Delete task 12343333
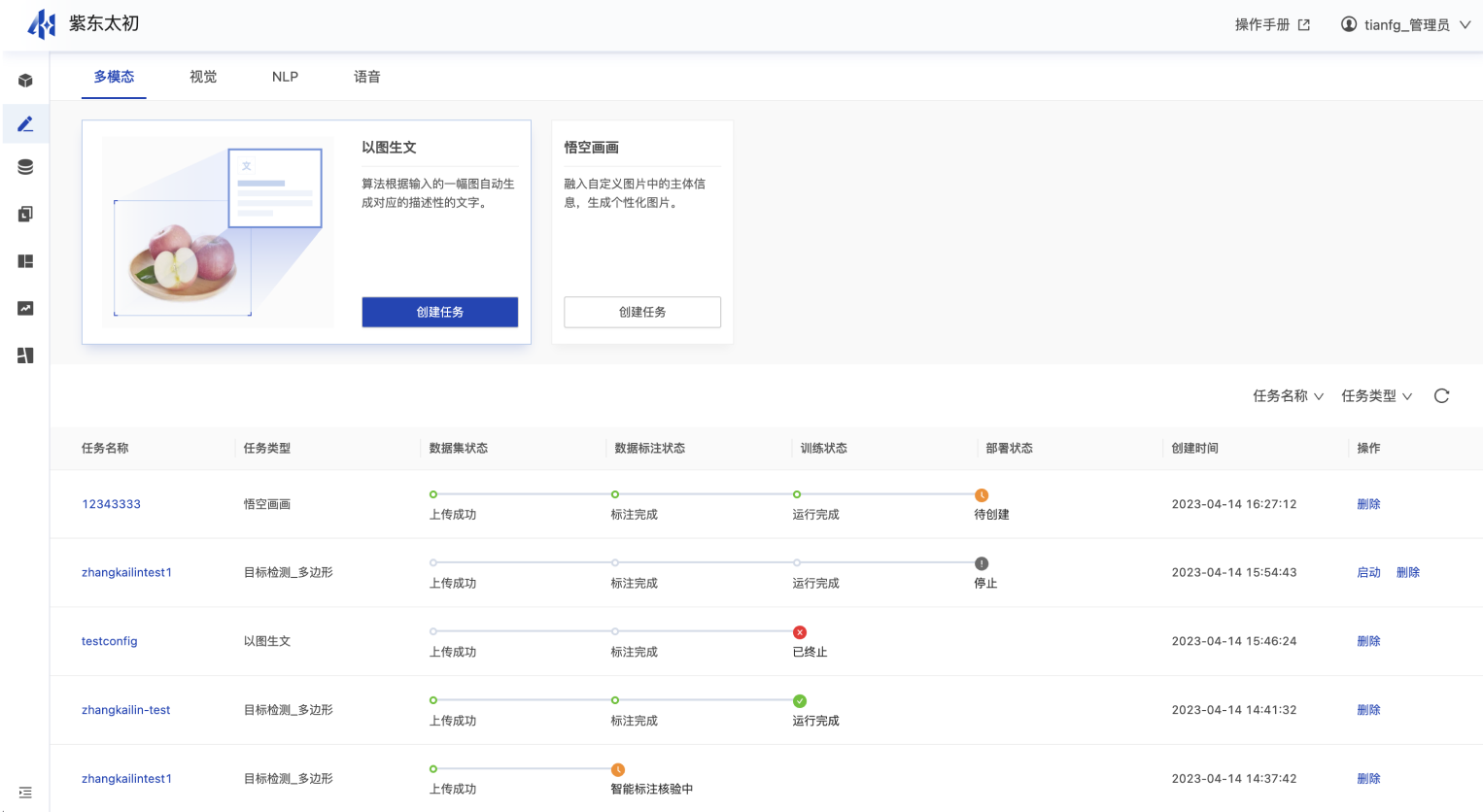1483x812 pixels. coord(1368,504)
